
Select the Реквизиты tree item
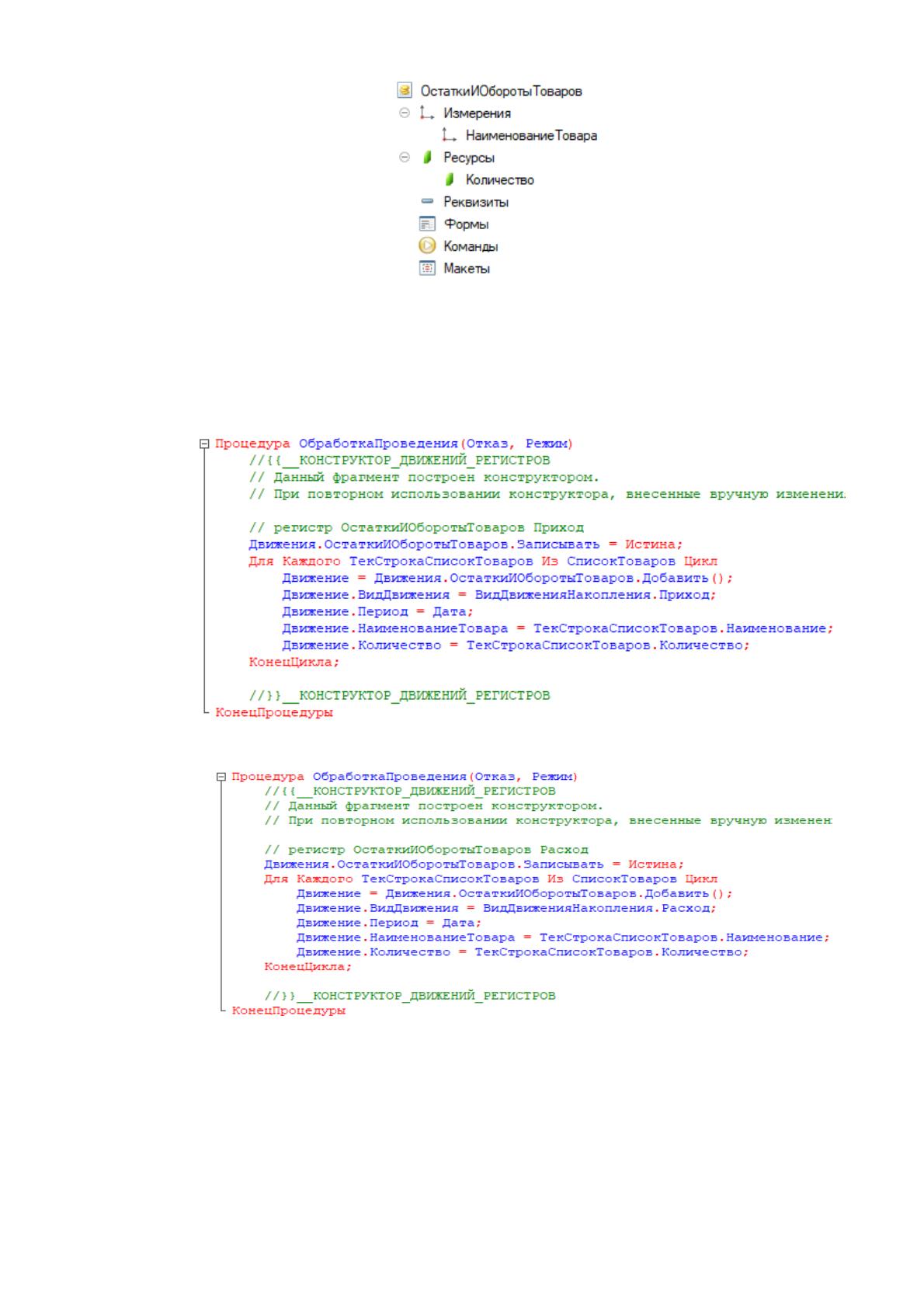(476, 202)
